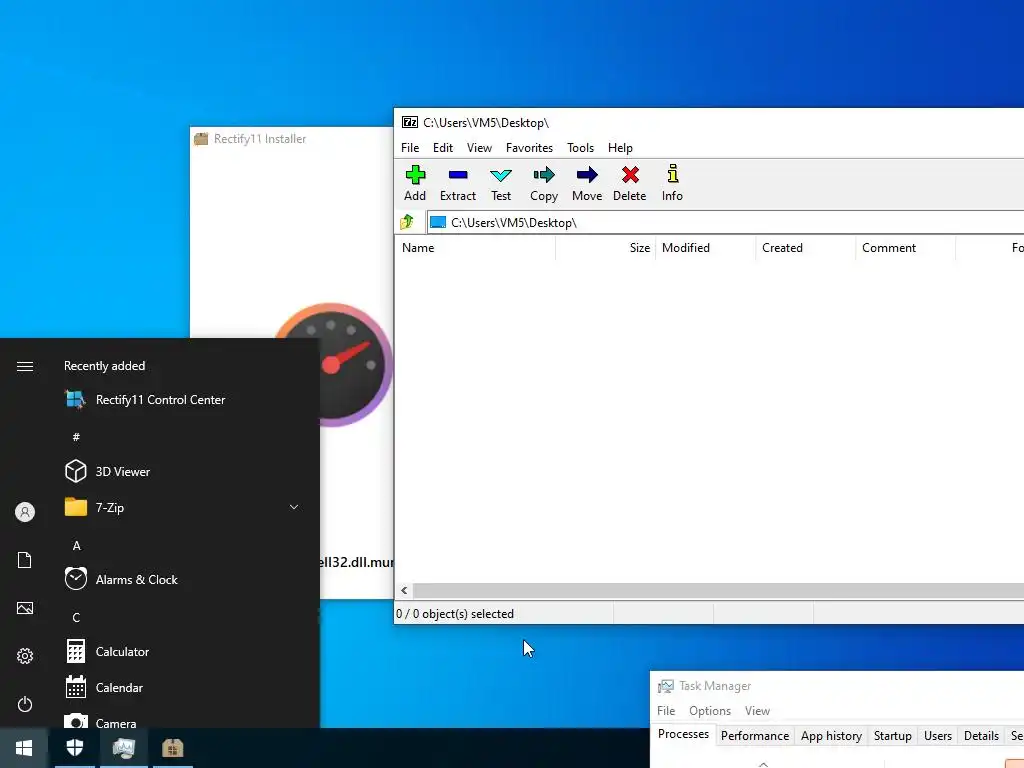Click the Windows Start button
Image resolution: width=1024 pixels, height=768 pixels.
(24, 748)
